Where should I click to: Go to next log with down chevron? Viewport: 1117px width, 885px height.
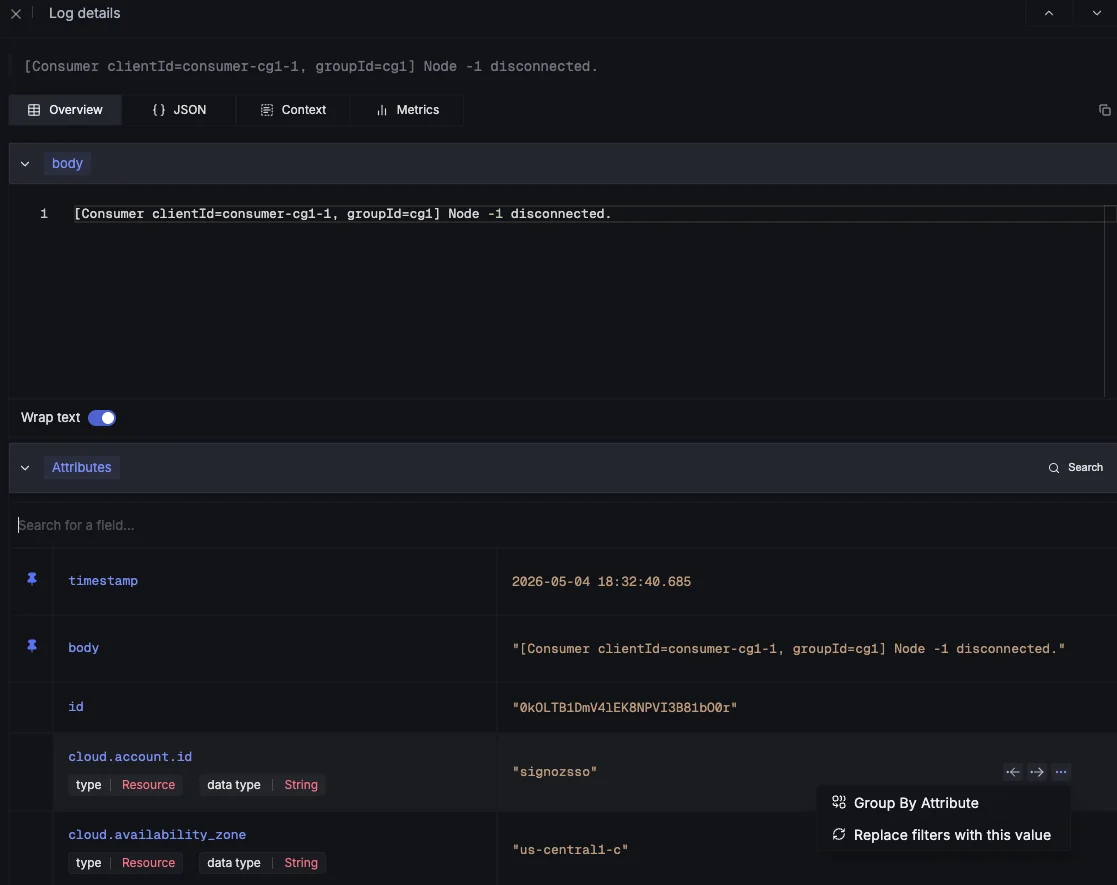point(1096,13)
